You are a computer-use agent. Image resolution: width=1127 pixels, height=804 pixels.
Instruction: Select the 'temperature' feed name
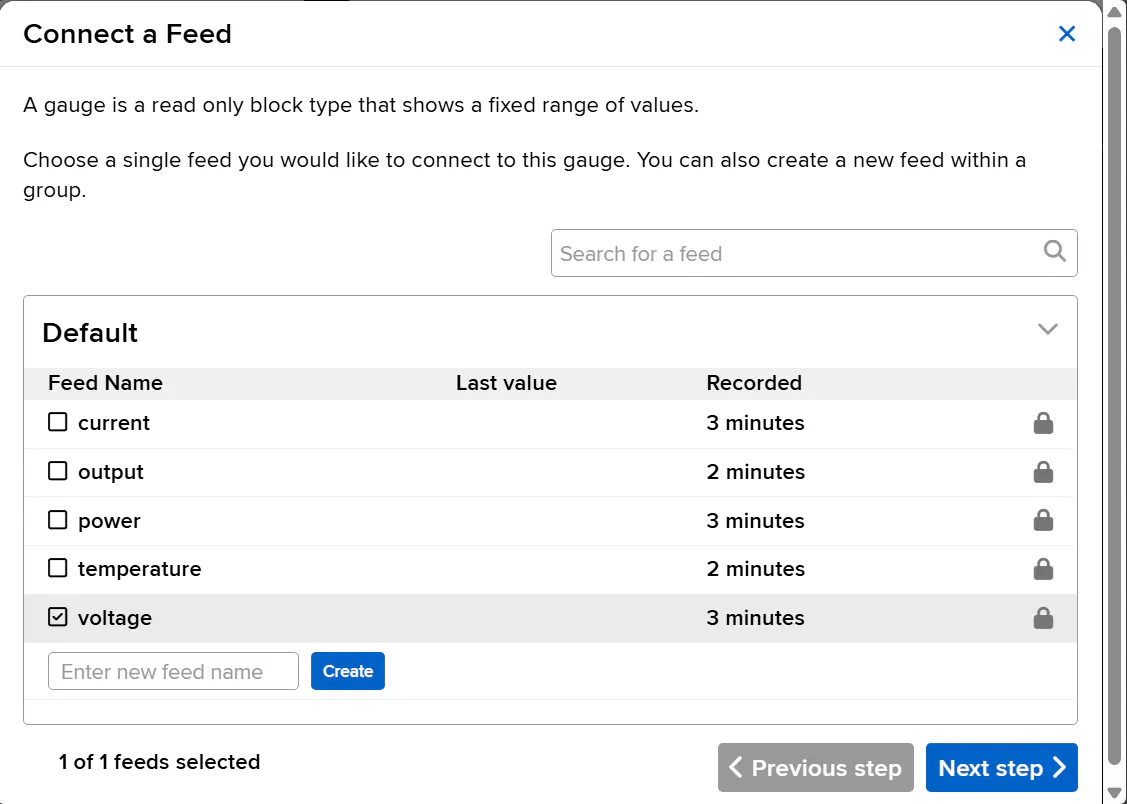139,569
